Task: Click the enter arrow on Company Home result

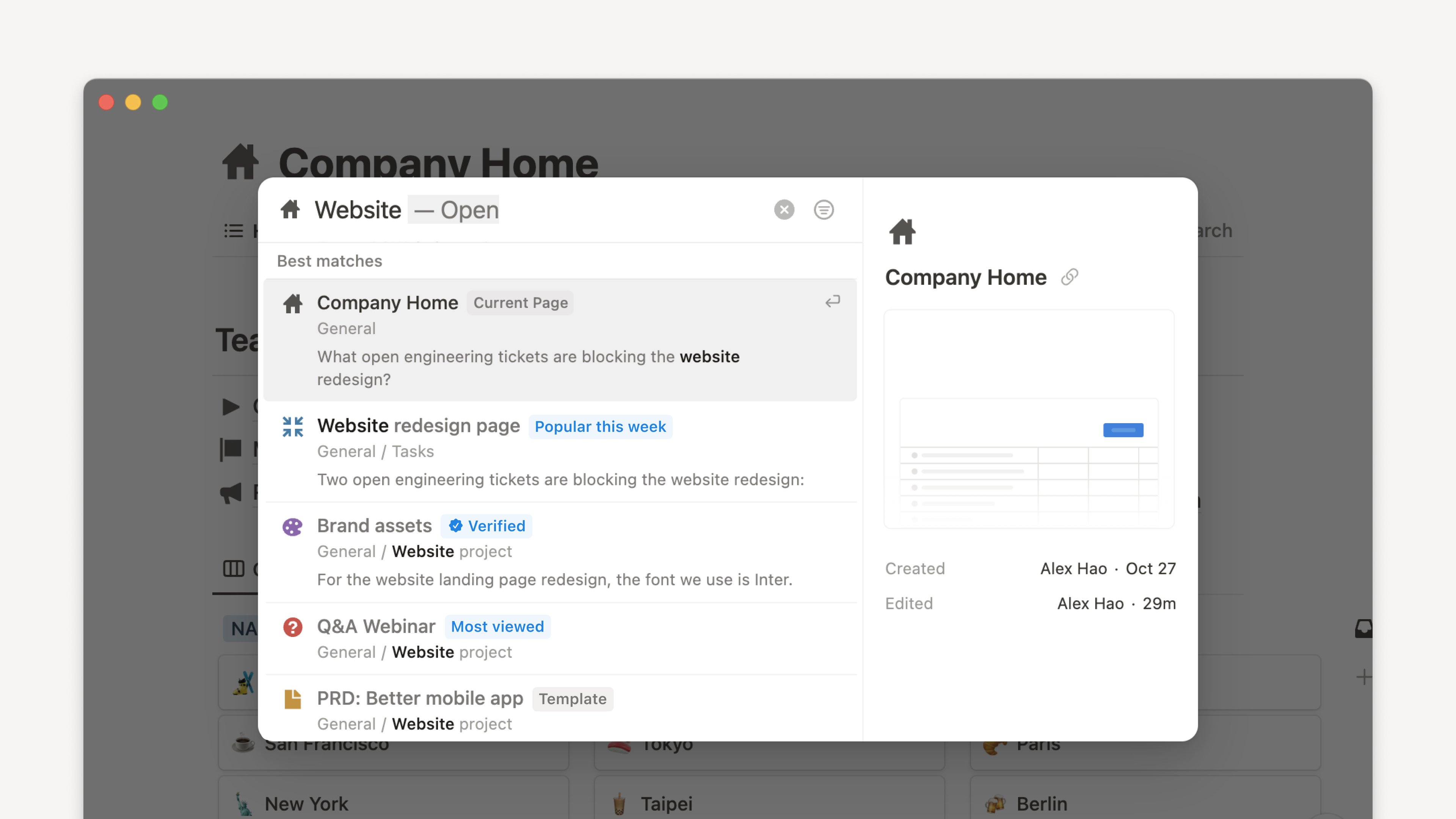Action: coord(833,301)
